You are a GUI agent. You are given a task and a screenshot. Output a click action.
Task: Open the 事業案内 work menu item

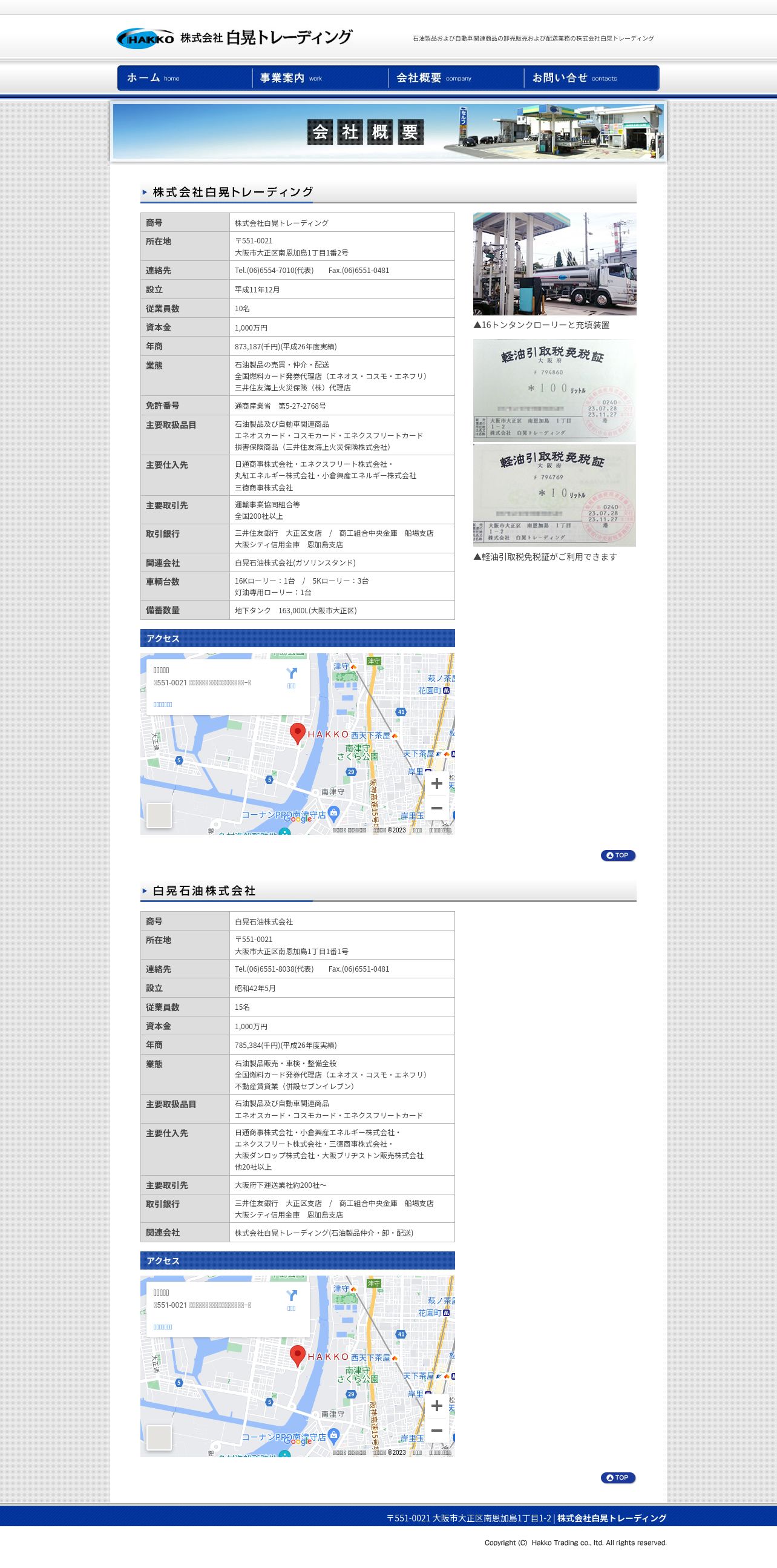pyautogui.click(x=321, y=78)
